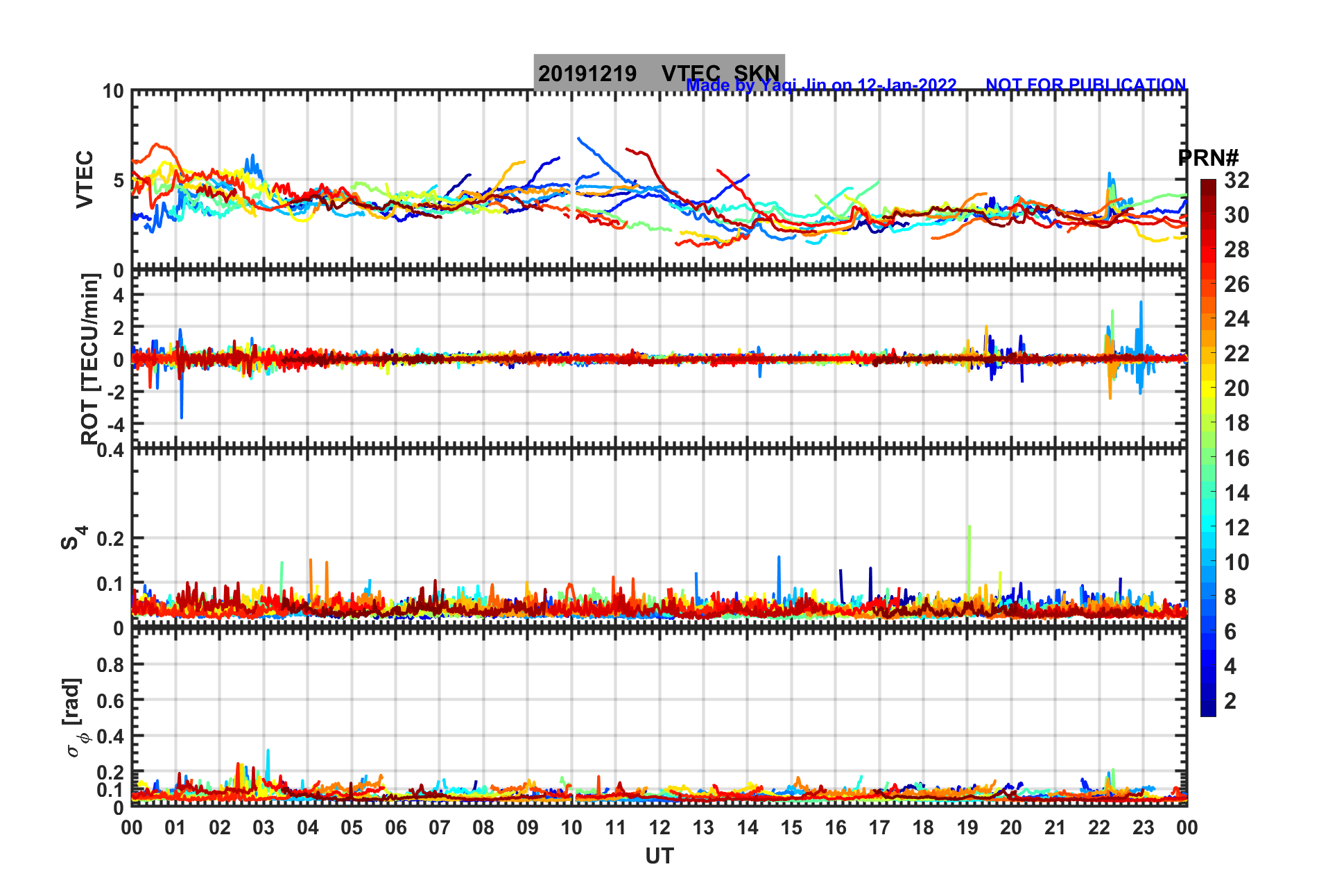Click the "15" hour tick on the UT axis
This screenshot has height=896, width=1319.
pos(791,827)
